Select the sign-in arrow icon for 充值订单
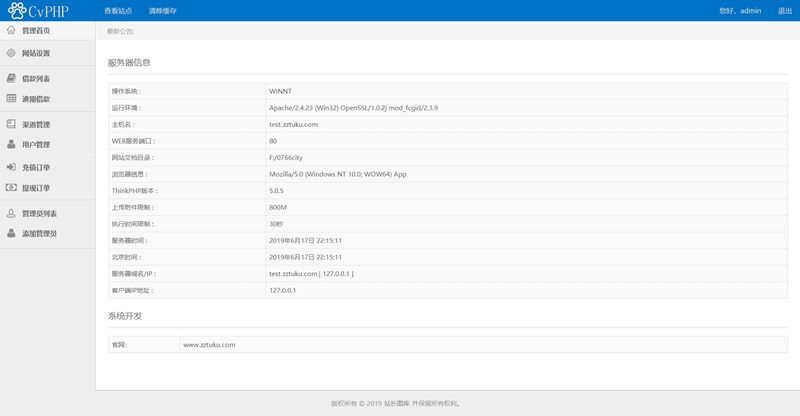The height and width of the screenshot is (416, 800). pyautogui.click(x=11, y=167)
